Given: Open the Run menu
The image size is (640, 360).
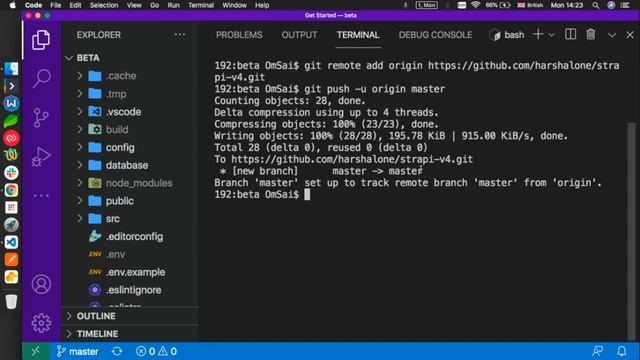Looking at the screenshot, I should coord(173,5).
